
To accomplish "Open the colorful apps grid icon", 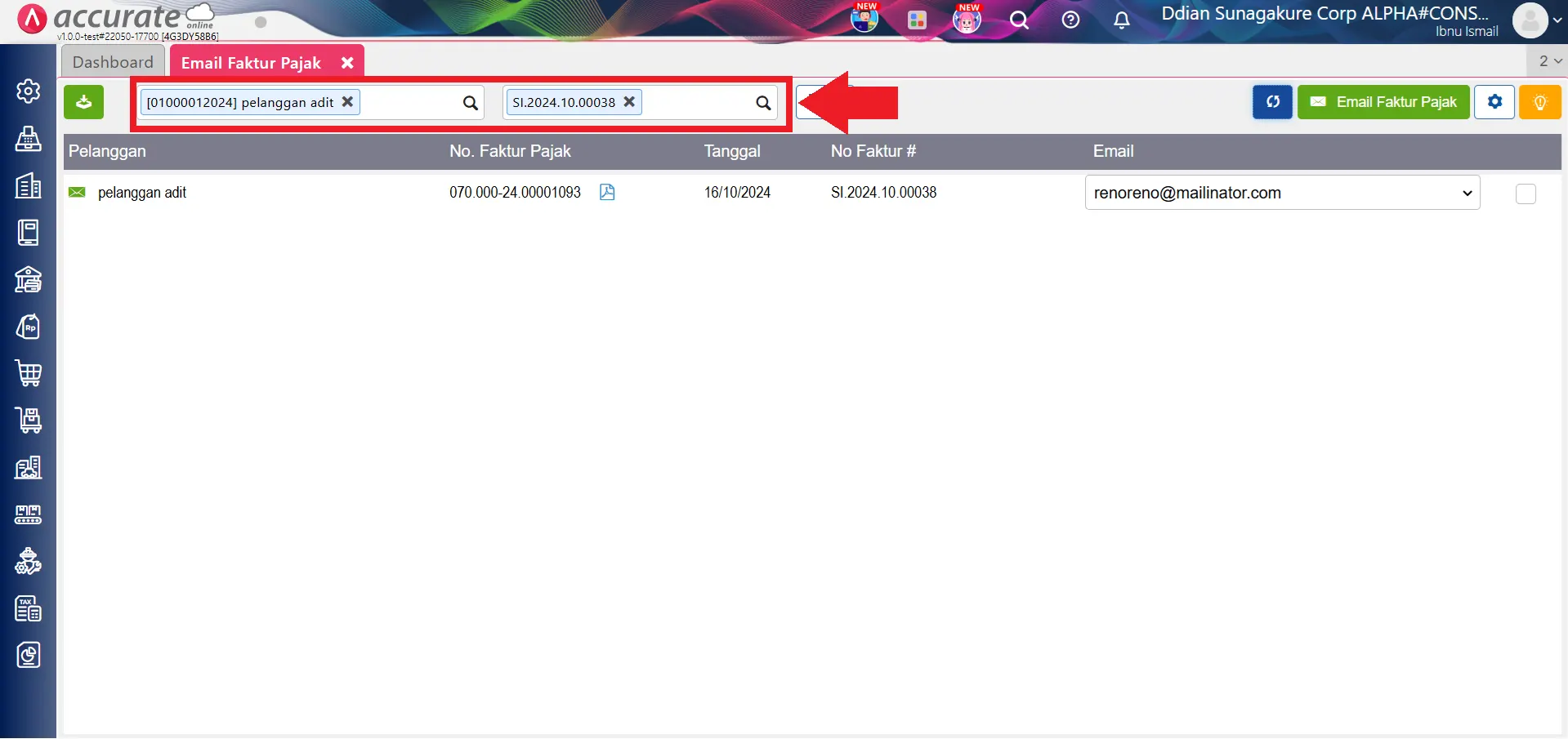I will [917, 20].
